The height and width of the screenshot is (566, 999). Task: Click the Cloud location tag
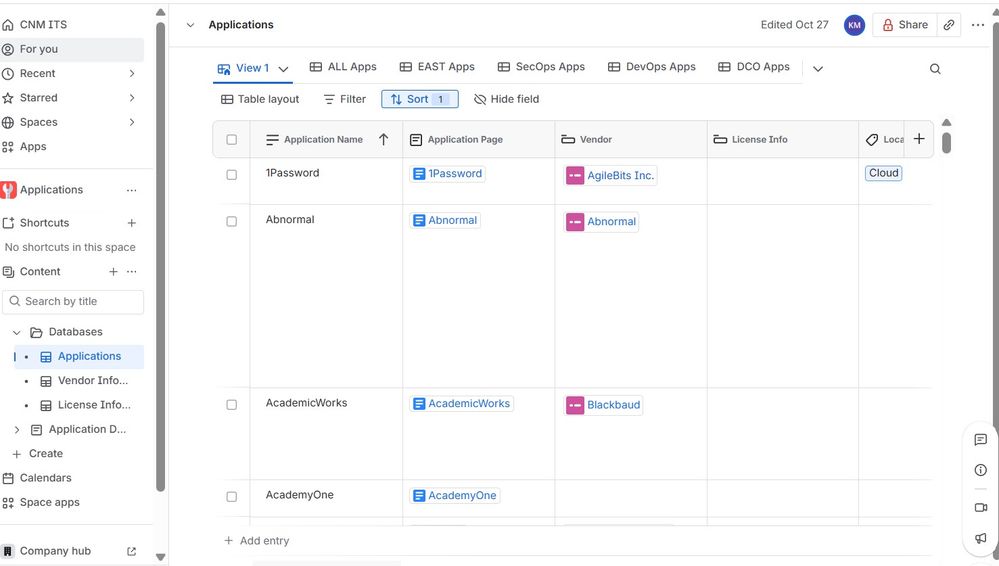[883, 173]
